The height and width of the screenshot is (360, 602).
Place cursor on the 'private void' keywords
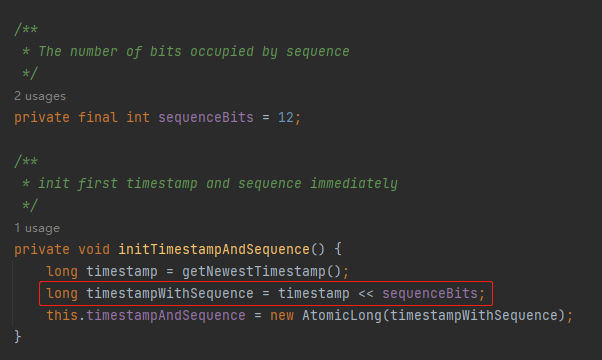click(x=62, y=249)
